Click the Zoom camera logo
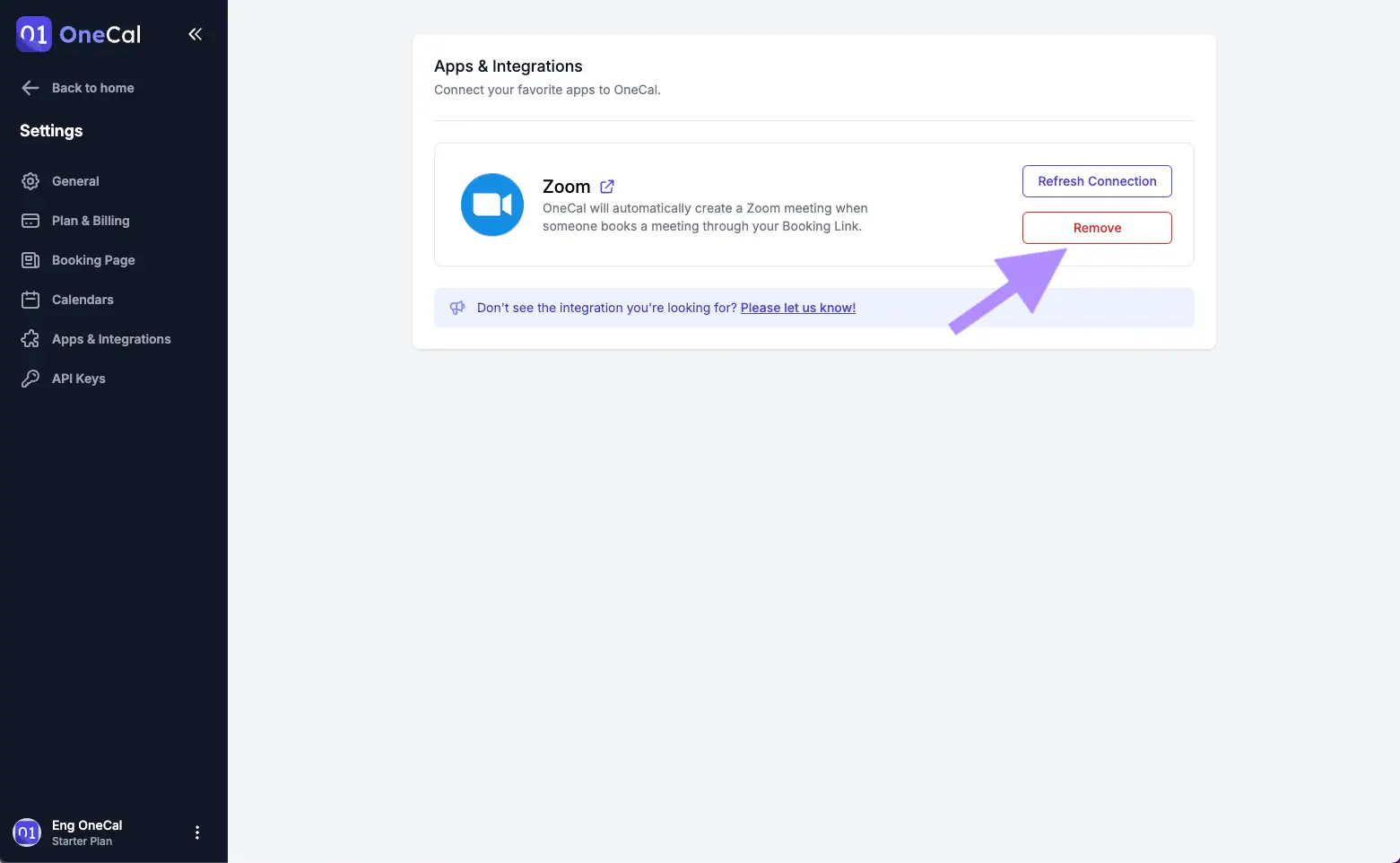This screenshot has height=863, width=1400. point(492,205)
